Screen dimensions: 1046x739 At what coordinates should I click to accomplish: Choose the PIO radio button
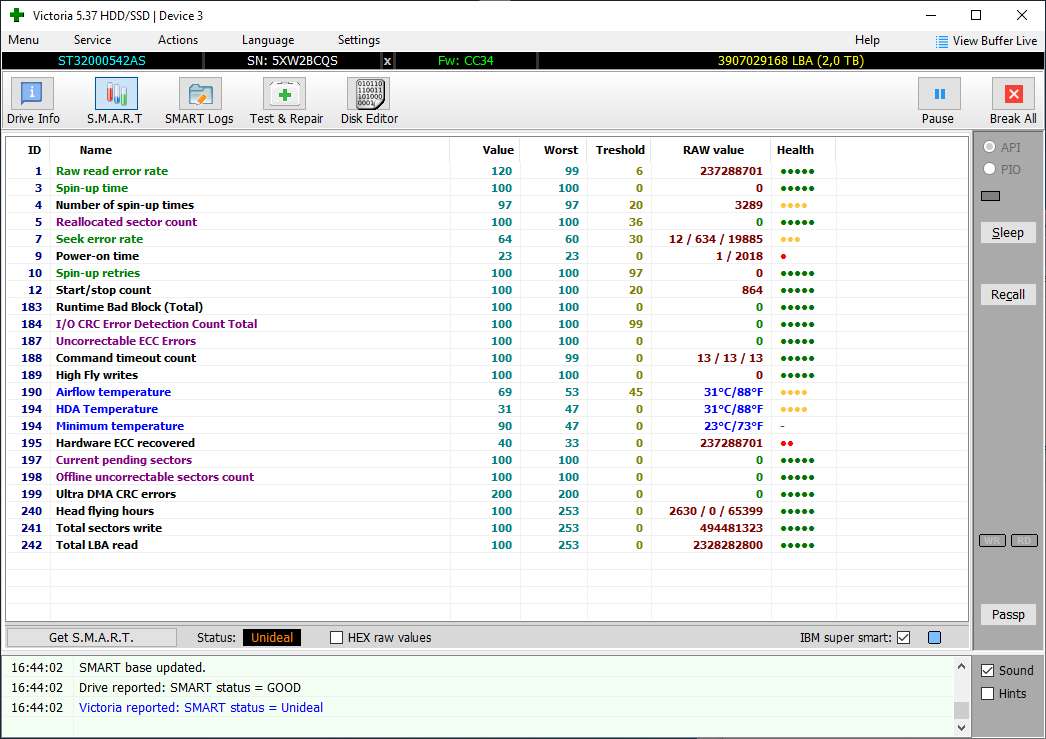[x=990, y=170]
